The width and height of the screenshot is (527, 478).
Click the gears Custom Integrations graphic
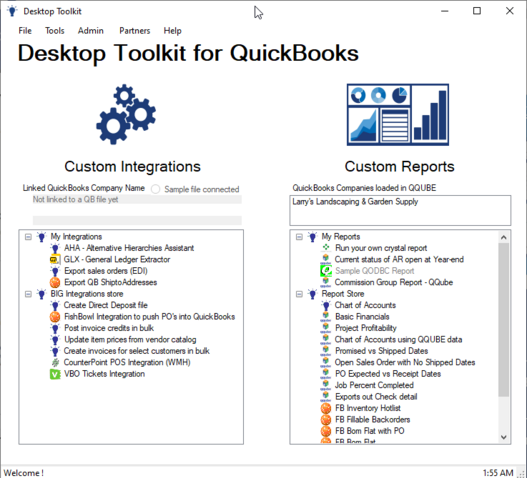click(x=126, y=114)
